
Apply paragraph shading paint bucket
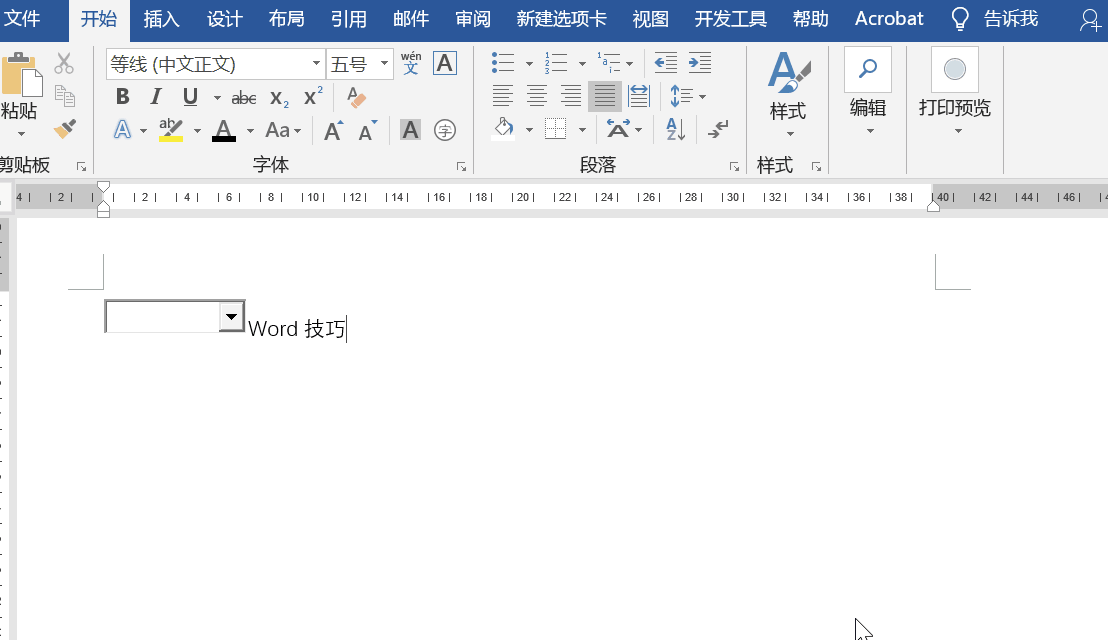pos(503,129)
